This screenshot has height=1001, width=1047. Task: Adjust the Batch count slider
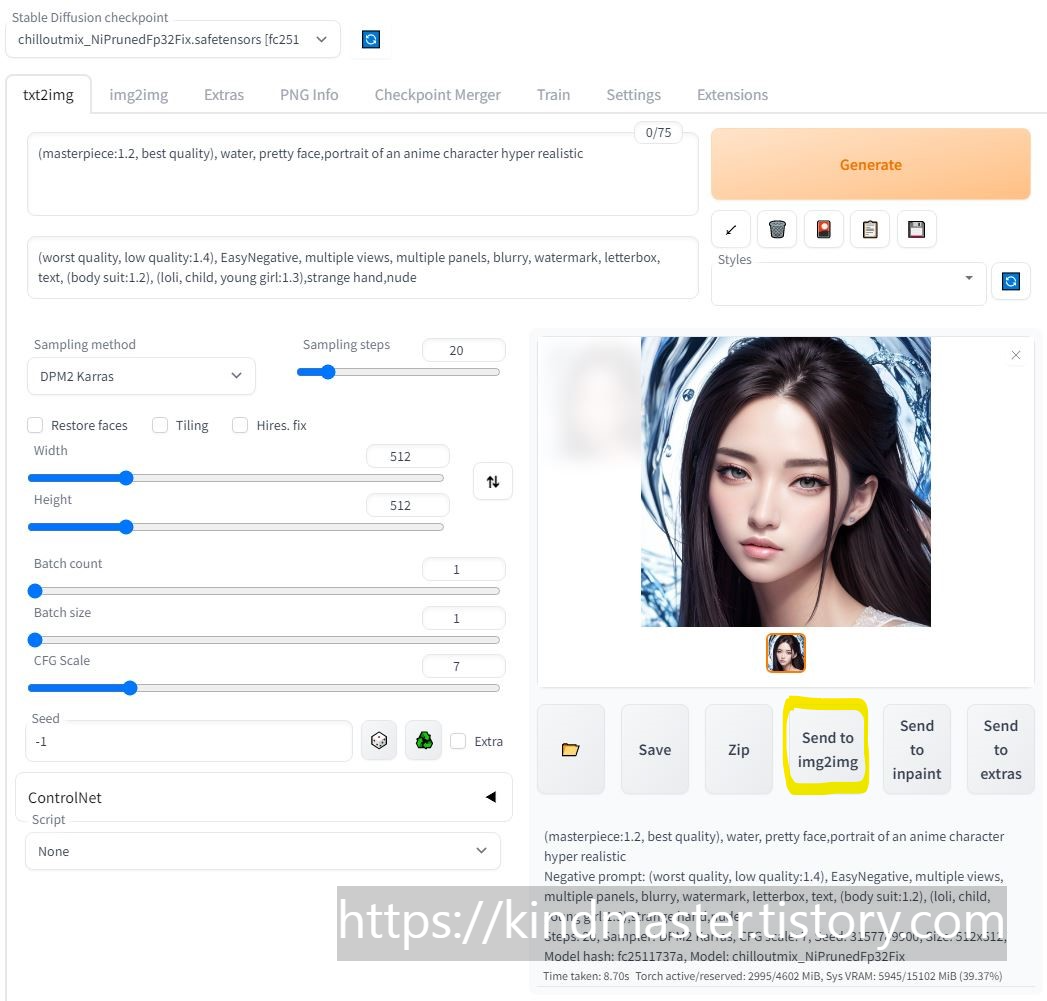[264, 591]
